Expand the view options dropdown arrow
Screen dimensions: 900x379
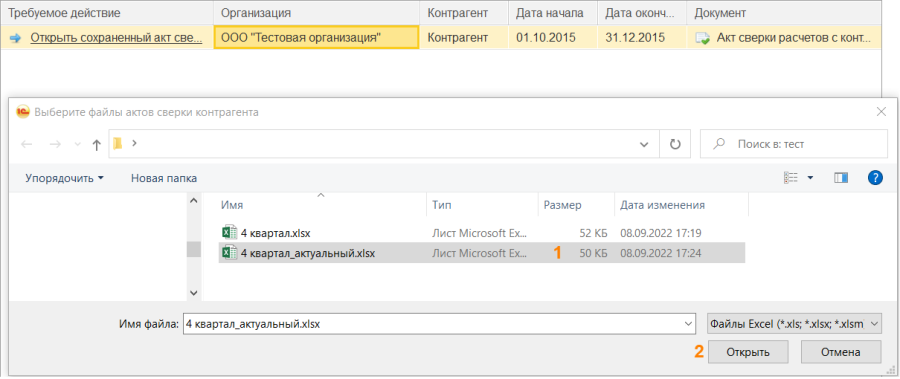810,178
